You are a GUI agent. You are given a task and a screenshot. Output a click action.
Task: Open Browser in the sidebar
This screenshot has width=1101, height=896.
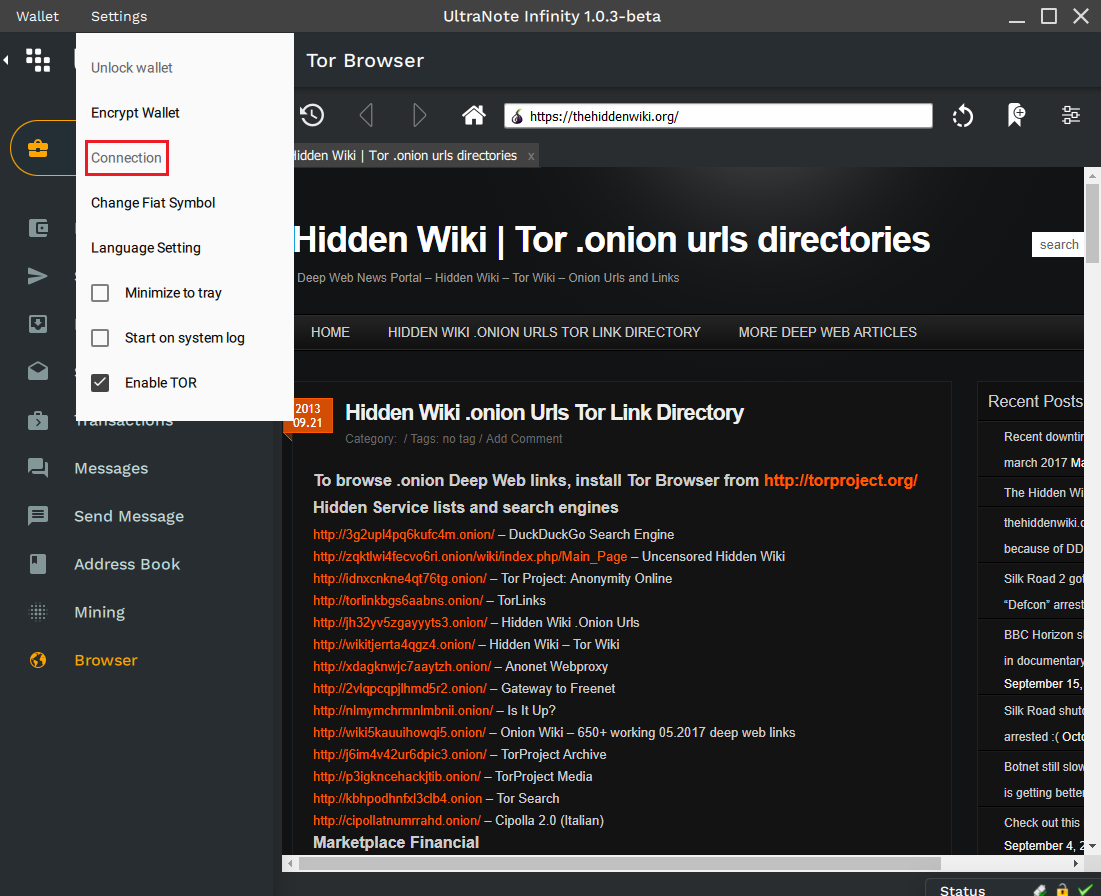click(106, 660)
